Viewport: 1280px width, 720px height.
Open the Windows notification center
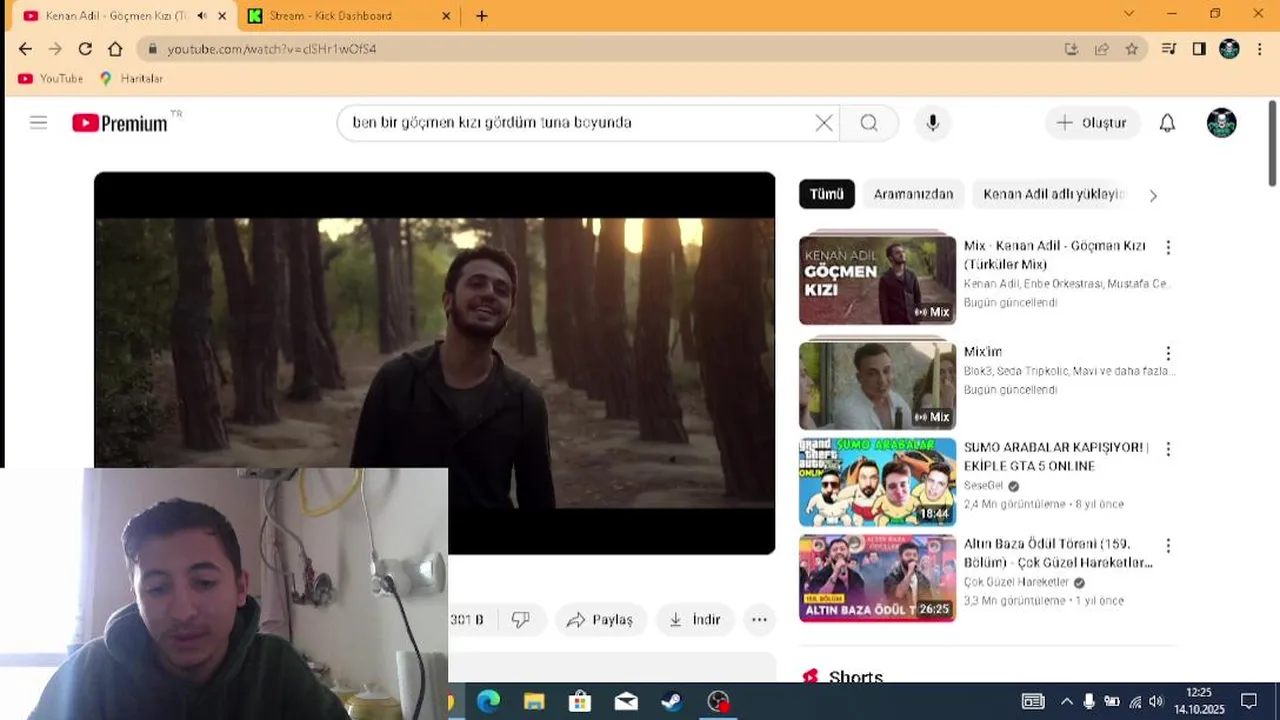1249,702
